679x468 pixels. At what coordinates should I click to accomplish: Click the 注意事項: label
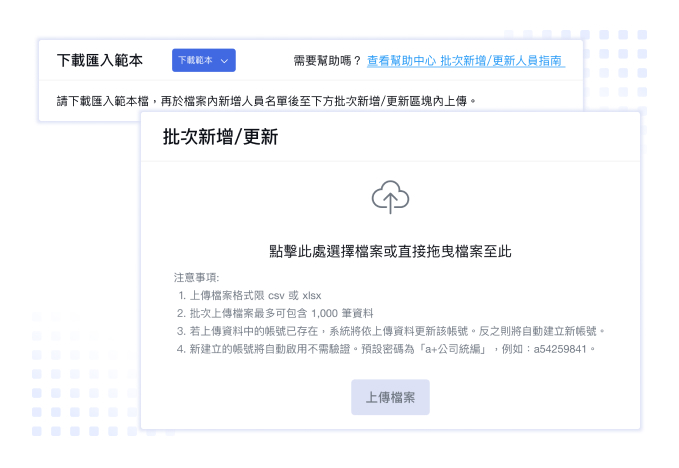coord(197,277)
